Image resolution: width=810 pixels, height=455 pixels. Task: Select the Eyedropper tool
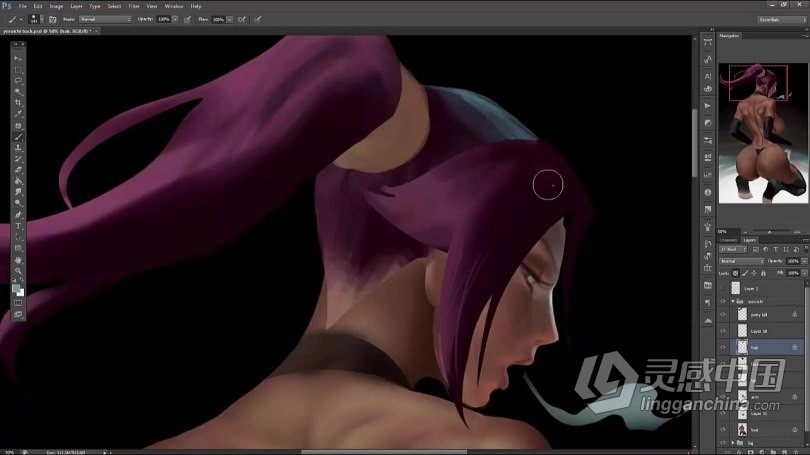pyautogui.click(x=18, y=114)
